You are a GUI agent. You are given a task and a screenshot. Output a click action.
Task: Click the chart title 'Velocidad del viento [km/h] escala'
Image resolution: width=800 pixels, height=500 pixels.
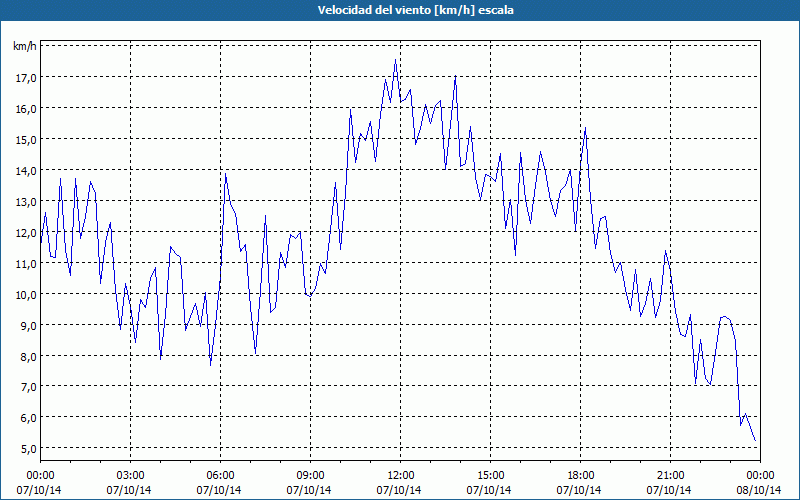coord(415,10)
